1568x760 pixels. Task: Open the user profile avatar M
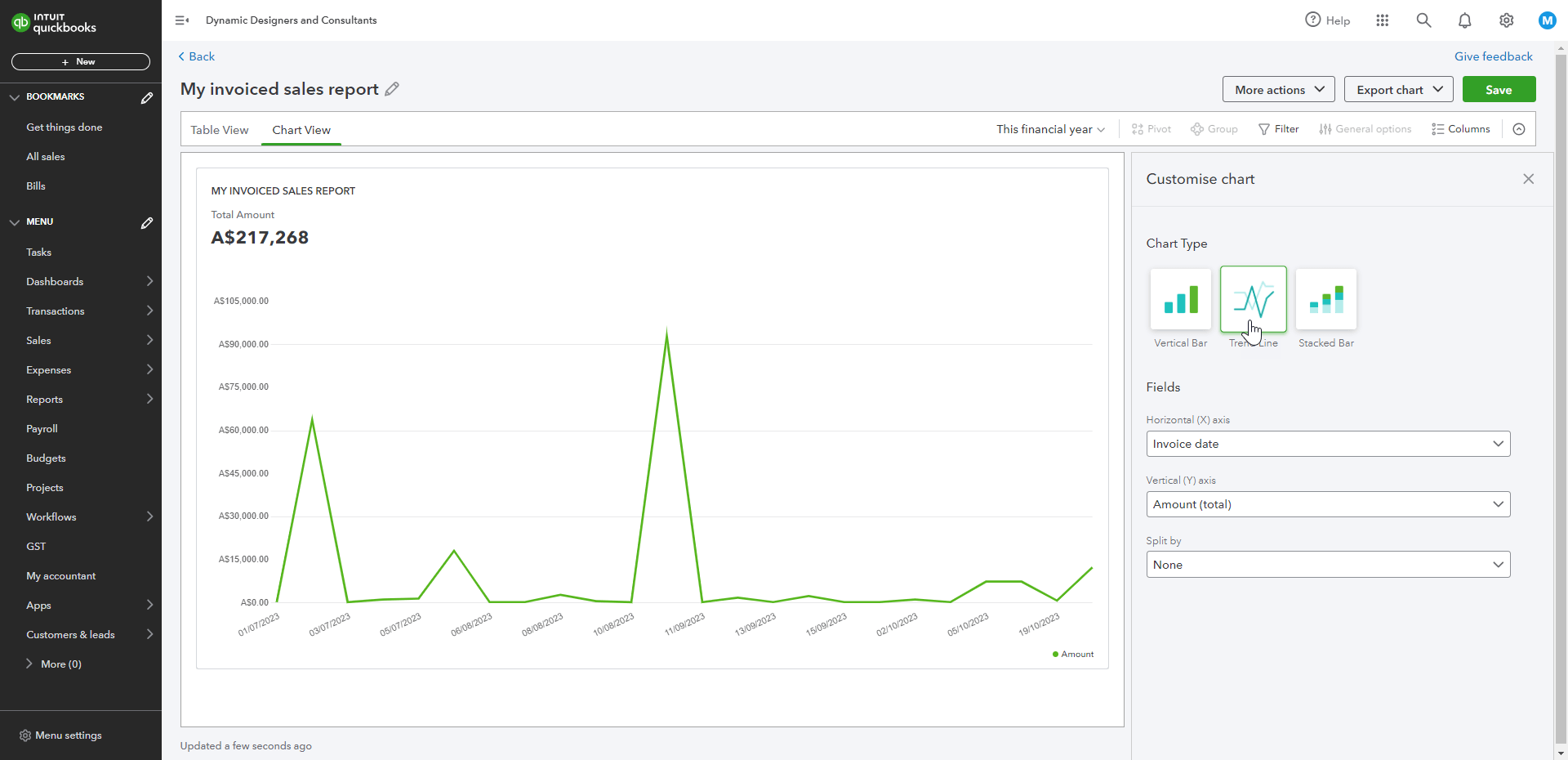[1547, 20]
